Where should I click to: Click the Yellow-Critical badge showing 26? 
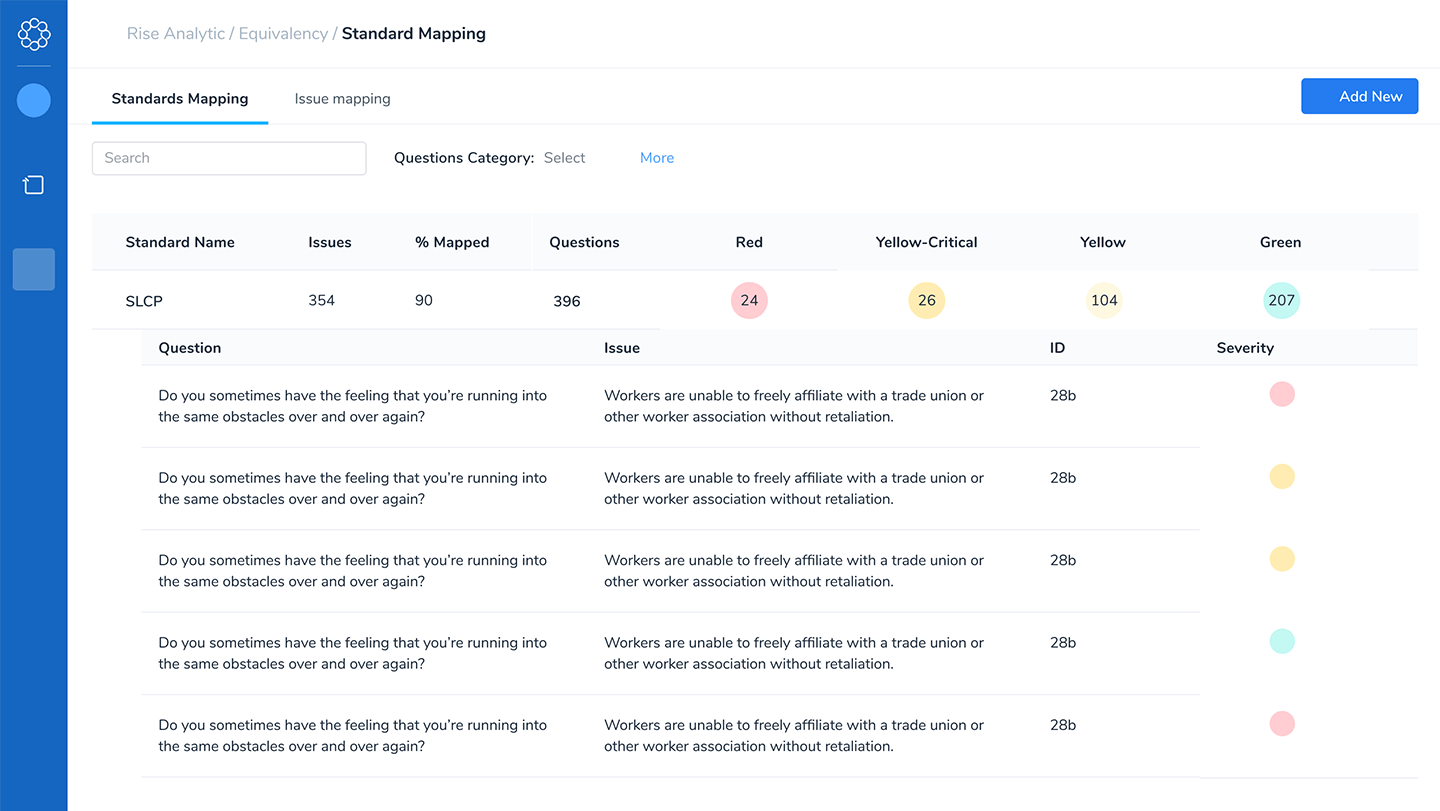click(926, 300)
